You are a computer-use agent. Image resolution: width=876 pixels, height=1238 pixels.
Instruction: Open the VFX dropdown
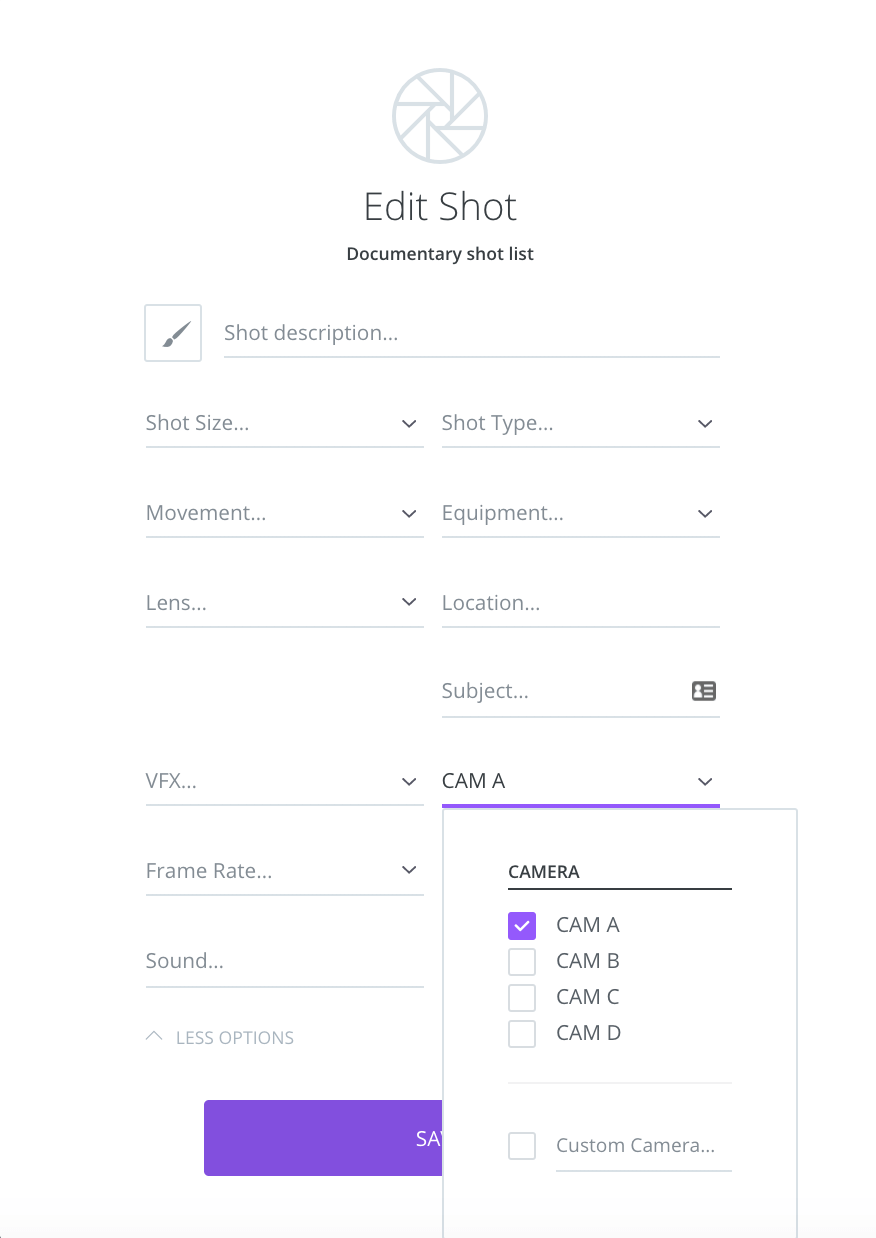click(284, 782)
